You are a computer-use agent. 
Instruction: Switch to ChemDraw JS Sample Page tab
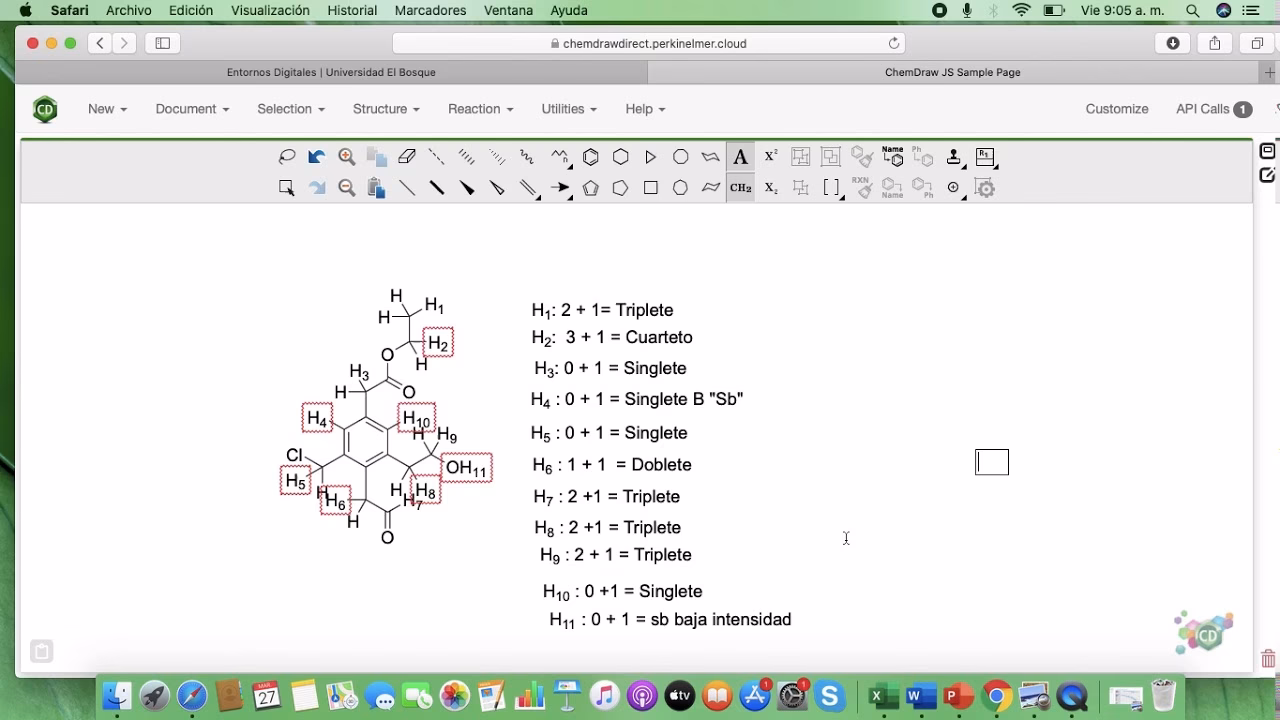(952, 72)
